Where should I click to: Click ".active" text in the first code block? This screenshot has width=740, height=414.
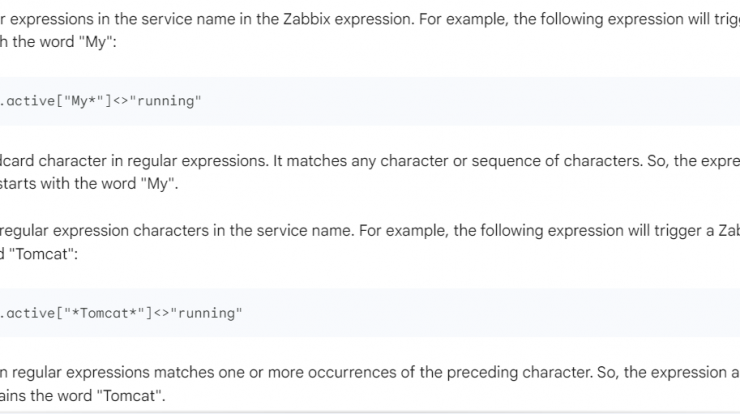pos(27,101)
